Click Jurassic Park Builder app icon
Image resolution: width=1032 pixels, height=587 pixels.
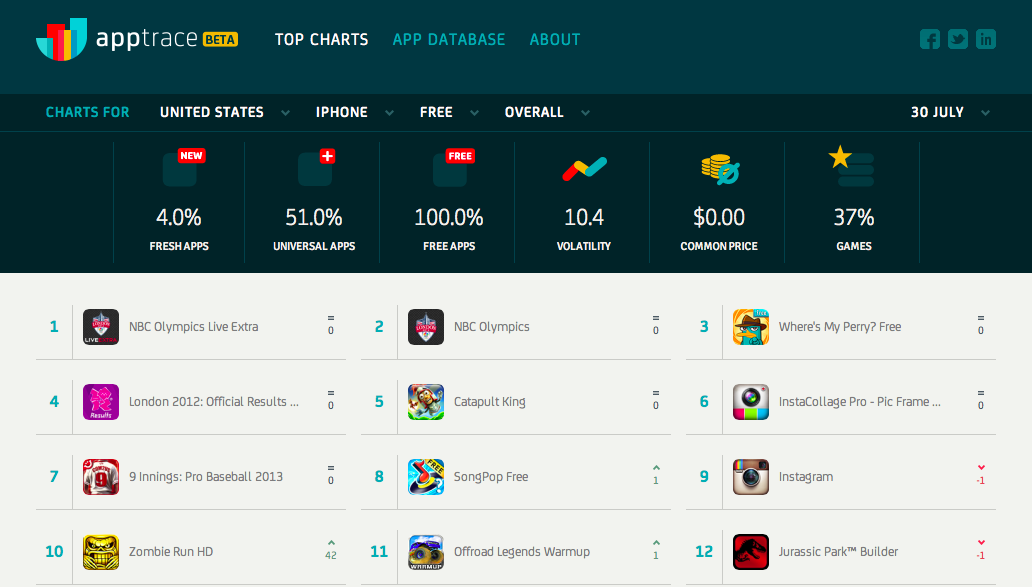pyautogui.click(x=751, y=552)
